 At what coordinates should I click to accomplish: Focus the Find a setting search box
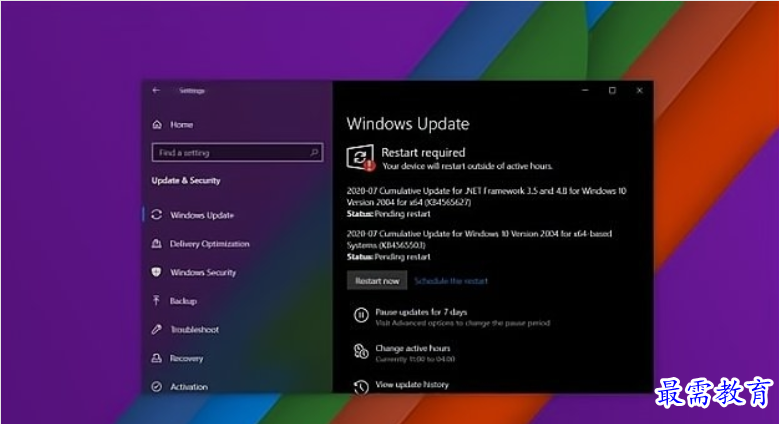(237, 152)
